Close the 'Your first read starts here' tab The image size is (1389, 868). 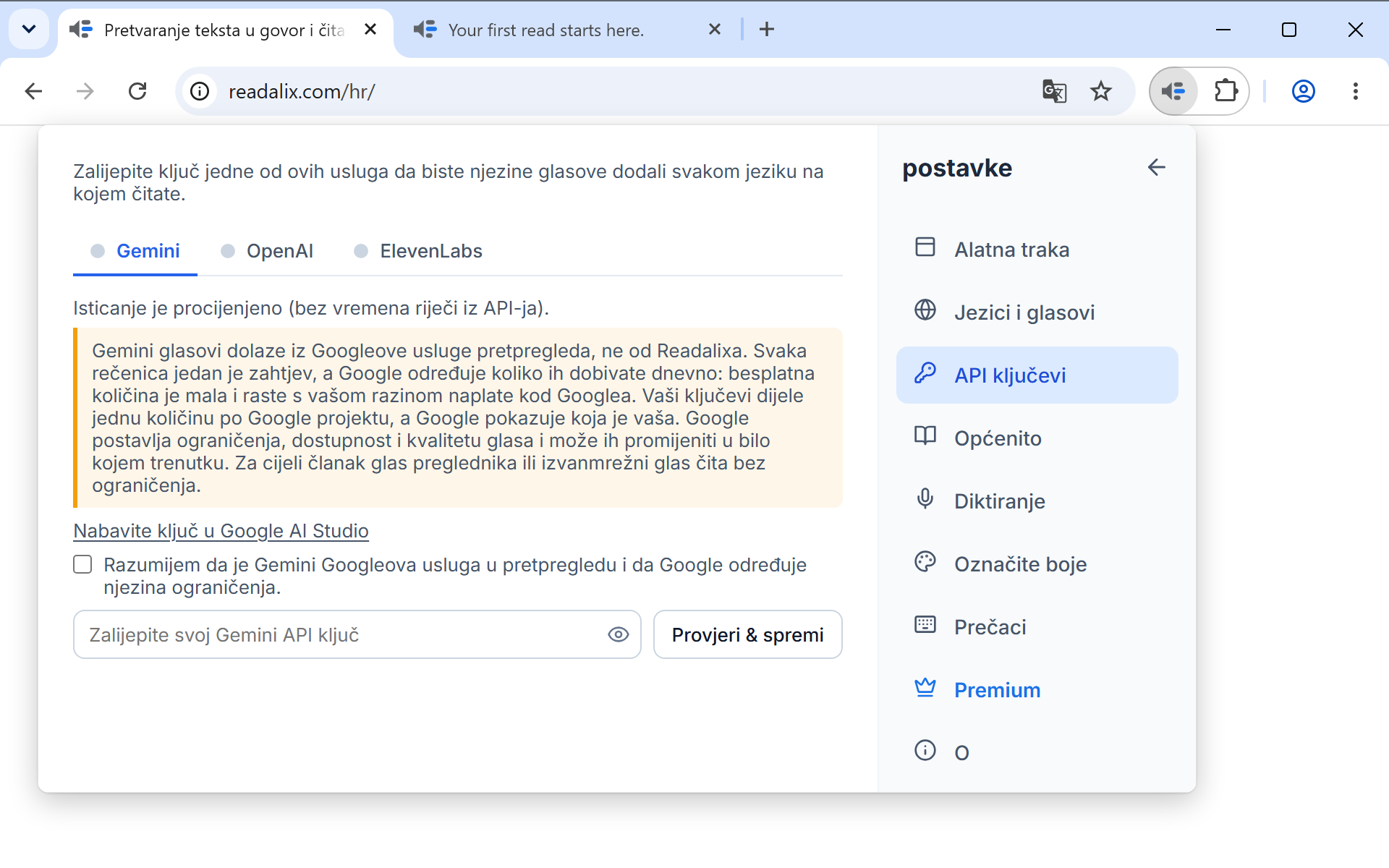715,30
